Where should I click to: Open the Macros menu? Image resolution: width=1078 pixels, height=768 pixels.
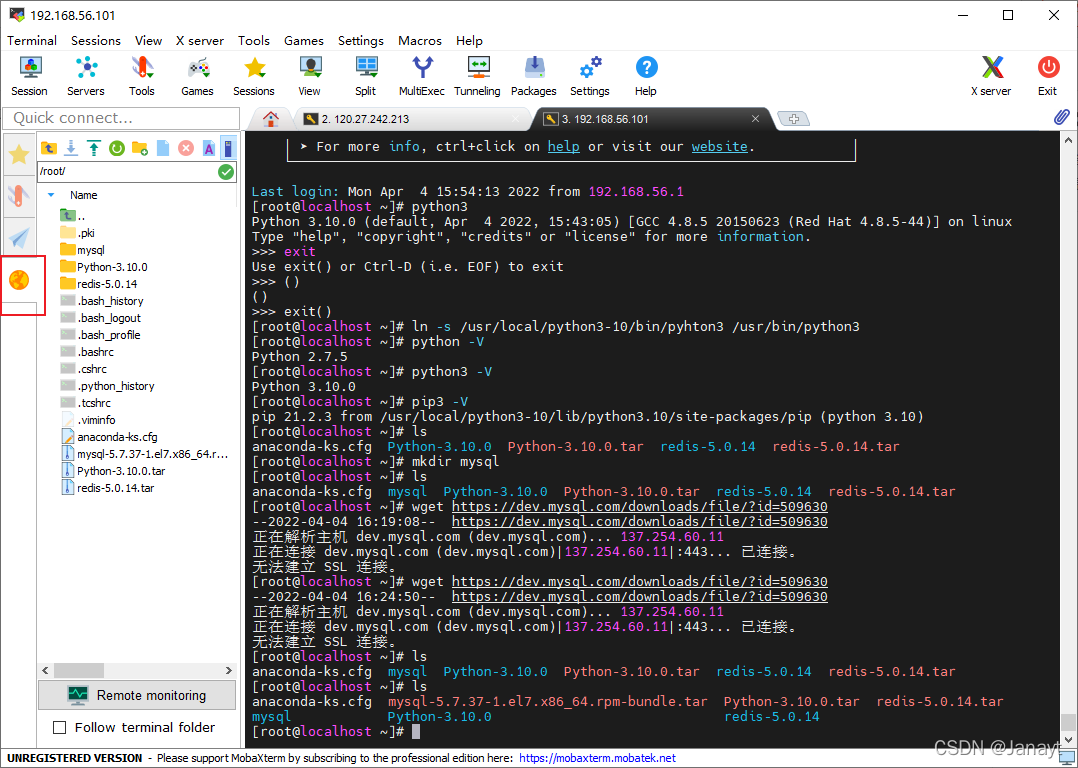coord(420,41)
